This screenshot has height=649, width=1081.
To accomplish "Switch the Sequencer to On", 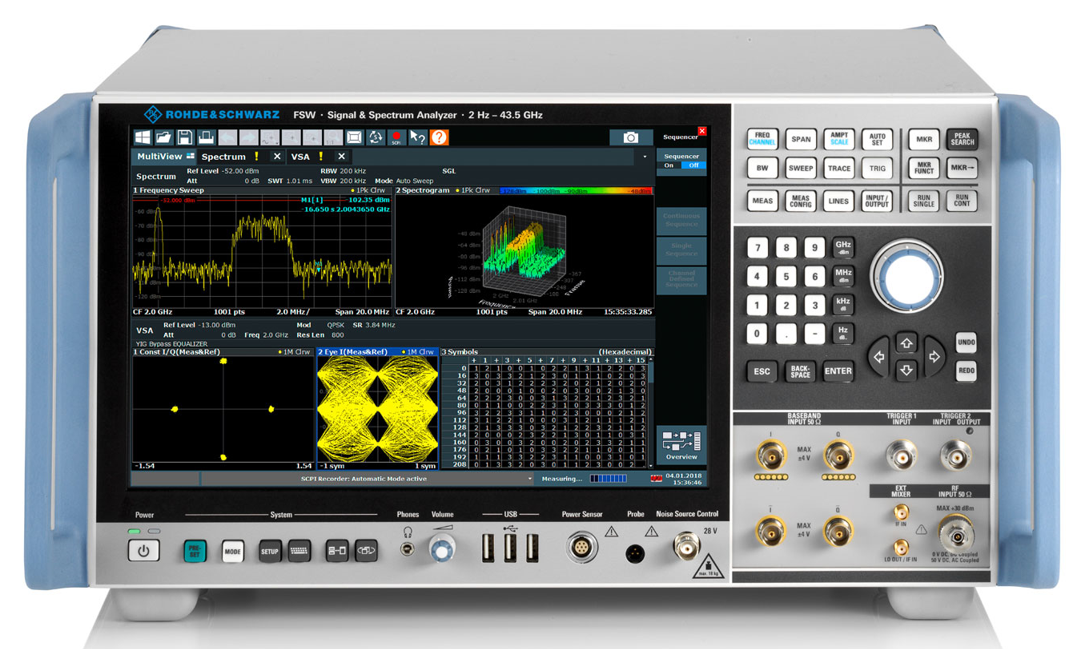I will (x=669, y=166).
